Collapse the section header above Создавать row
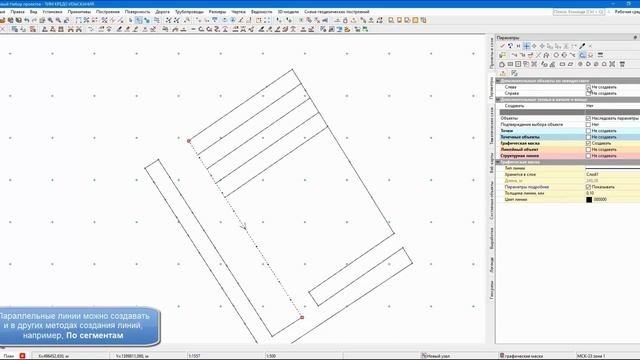Screen dimensions: 640x360 (498, 100)
